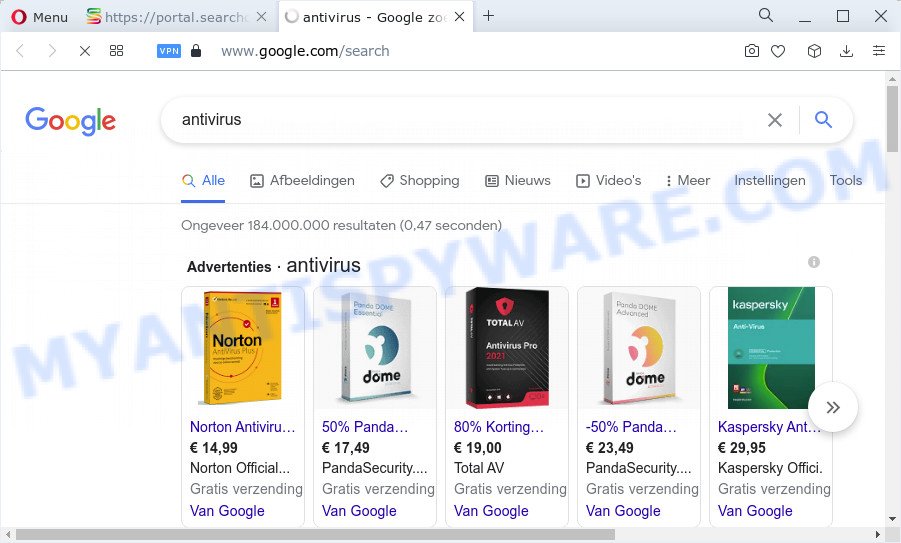
Task: Go back with the back arrow
Action: pos(20,51)
